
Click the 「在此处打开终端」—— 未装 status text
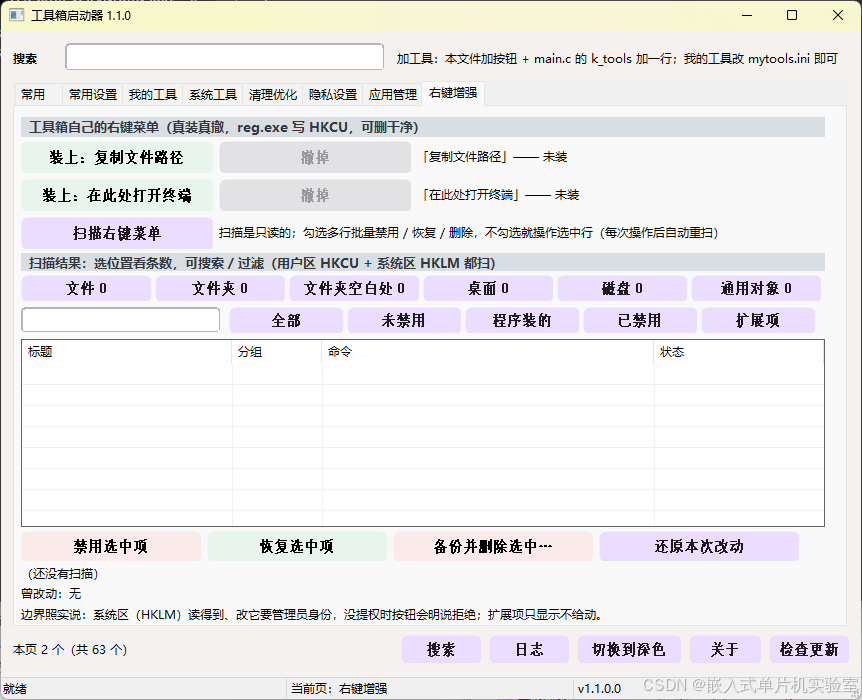(x=500, y=195)
